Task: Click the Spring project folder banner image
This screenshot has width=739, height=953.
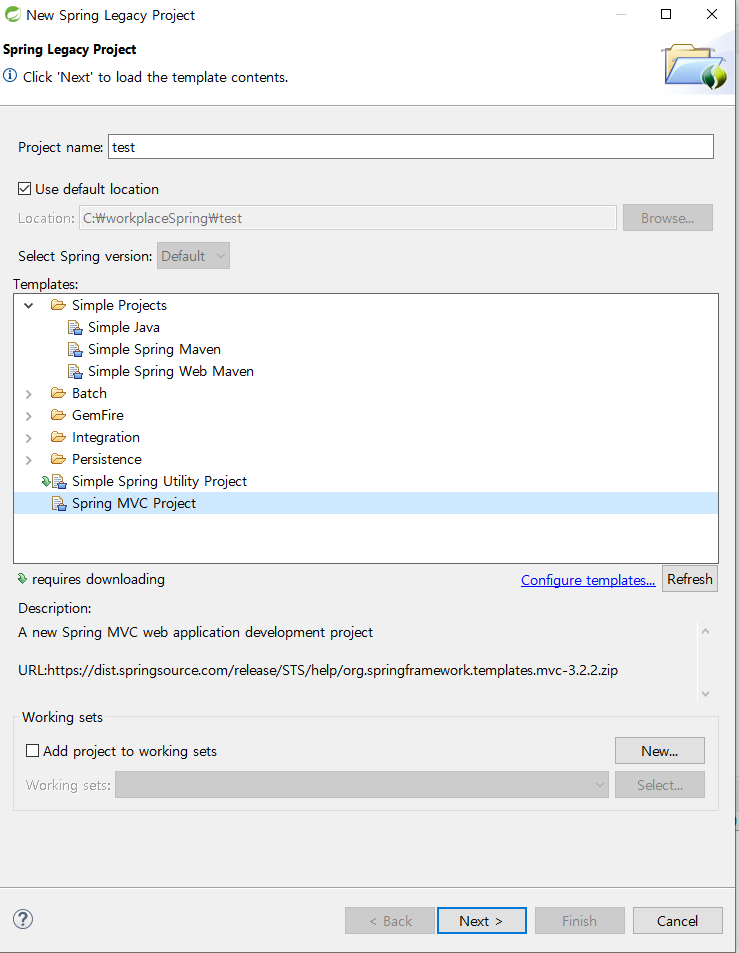Action: (x=695, y=67)
